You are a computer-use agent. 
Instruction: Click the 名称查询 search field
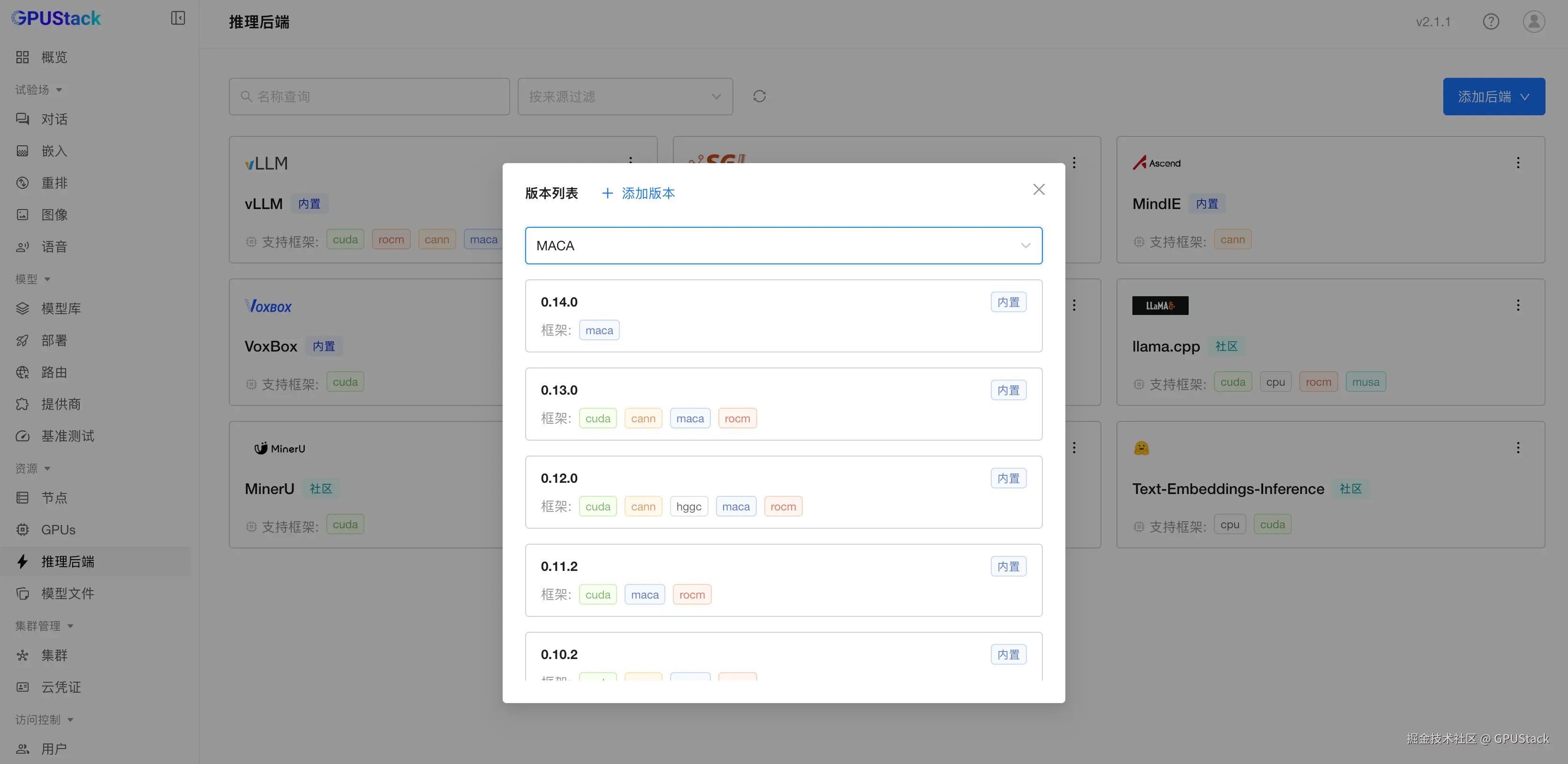click(369, 97)
